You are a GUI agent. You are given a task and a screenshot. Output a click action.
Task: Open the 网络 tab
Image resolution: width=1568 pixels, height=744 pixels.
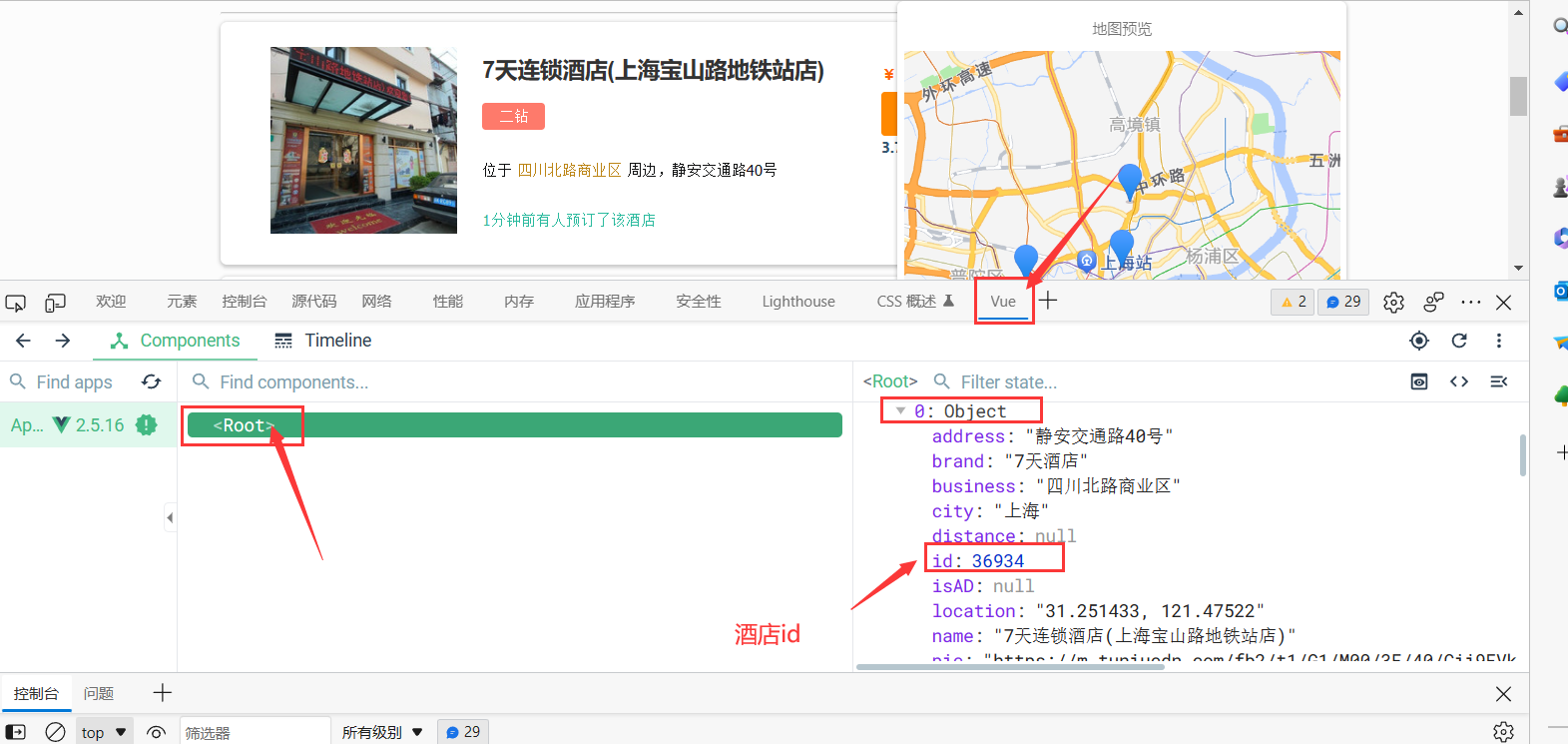tap(376, 302)
